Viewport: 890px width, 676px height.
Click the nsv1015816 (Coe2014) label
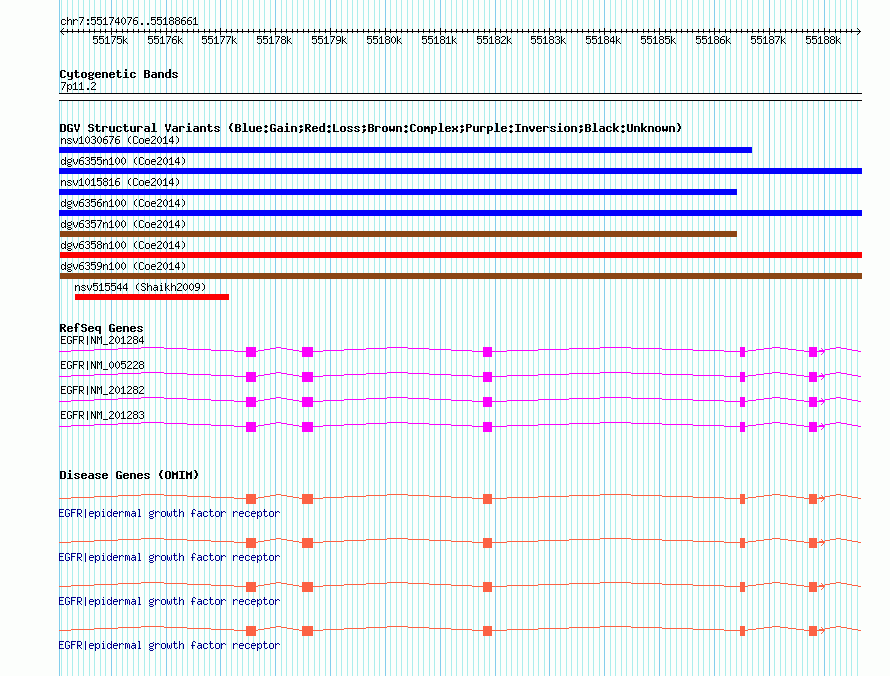(x=120, y=182)
